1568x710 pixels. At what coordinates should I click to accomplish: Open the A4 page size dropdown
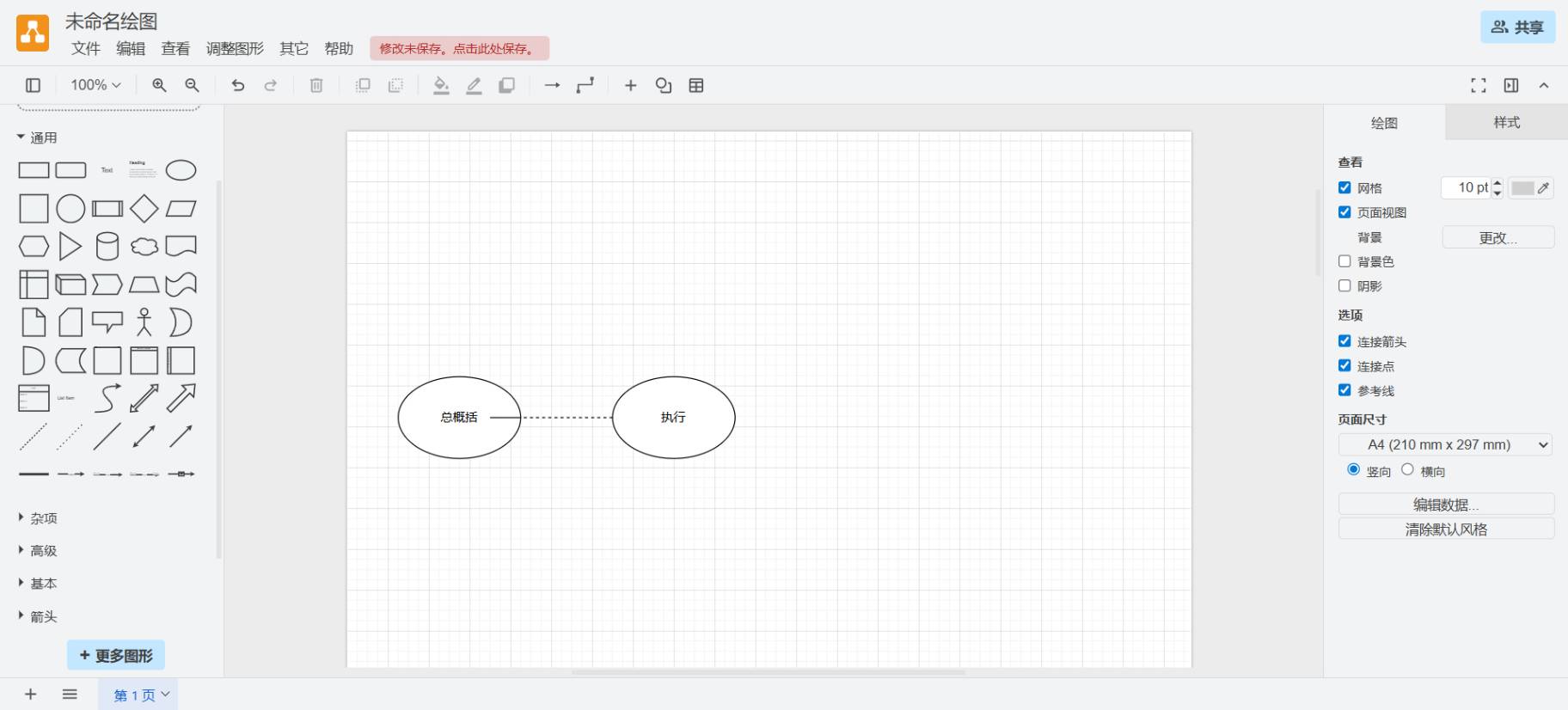[x=1444, y=444]
